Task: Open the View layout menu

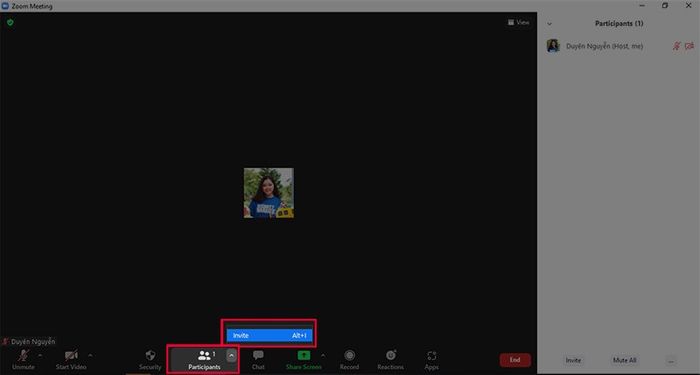Action: pyautogui.click(x=519, y=22)
